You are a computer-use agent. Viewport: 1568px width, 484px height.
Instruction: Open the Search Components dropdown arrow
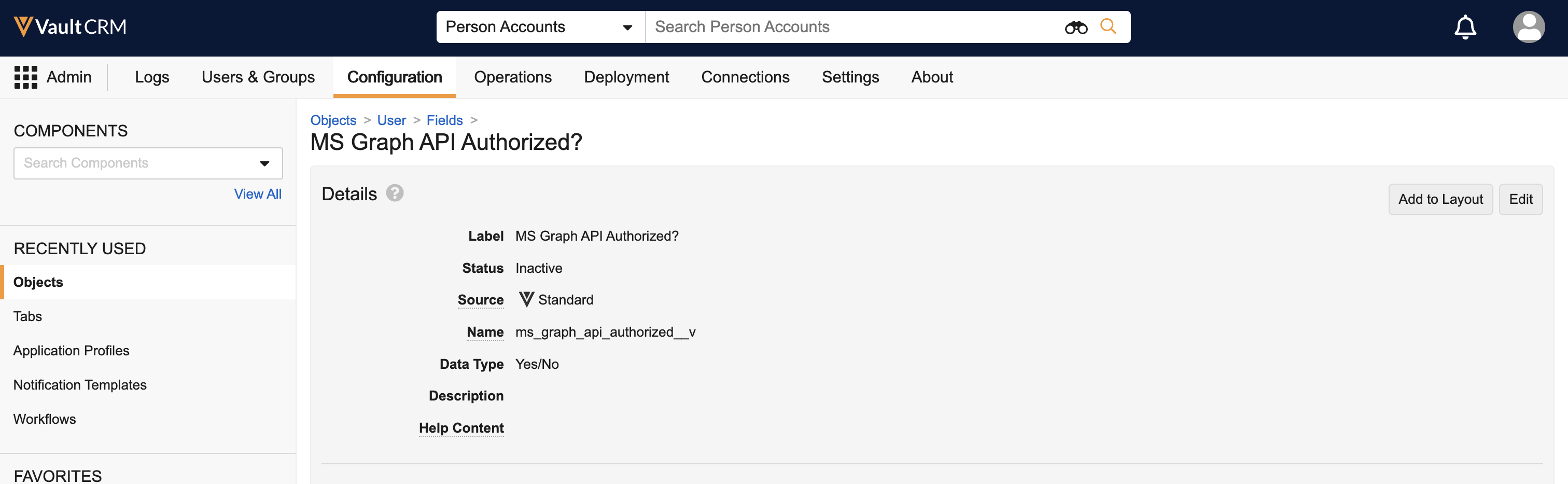point(264,163)
